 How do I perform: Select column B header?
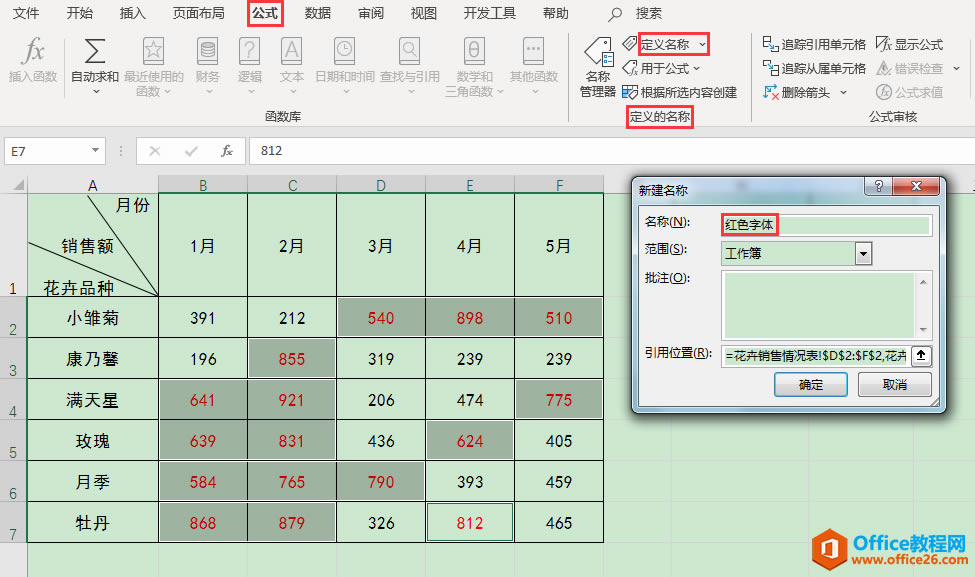click(x=203, y=185)
